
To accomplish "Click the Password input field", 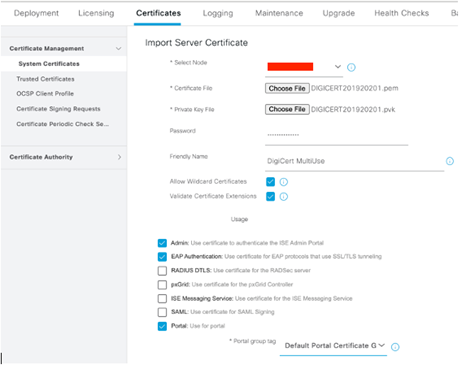I will click(x=337, y=135).
